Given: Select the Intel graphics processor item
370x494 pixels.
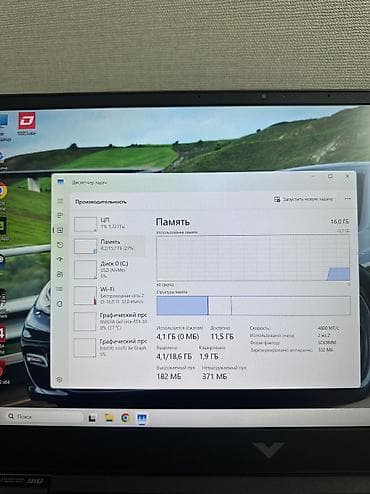Looking at the screenshot, I should (109, 347).
